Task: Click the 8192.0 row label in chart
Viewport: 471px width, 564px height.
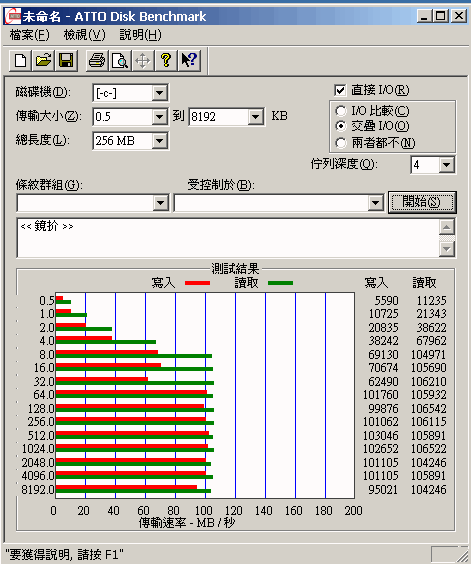Action: (38, 490)
